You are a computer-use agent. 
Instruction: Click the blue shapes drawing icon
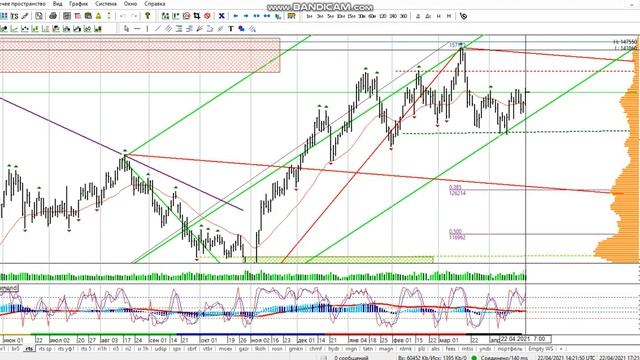click(x=241, y=29)
